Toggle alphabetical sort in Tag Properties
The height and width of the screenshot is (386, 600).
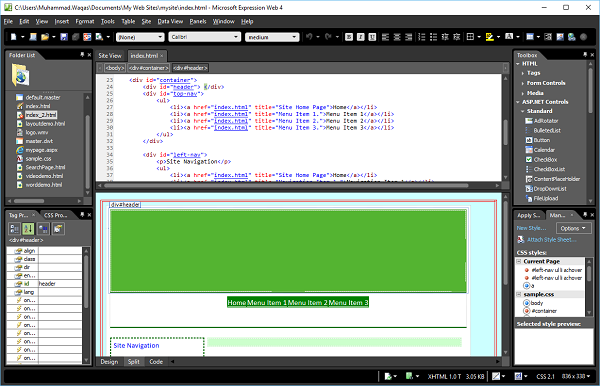click(x=28, y=229)
